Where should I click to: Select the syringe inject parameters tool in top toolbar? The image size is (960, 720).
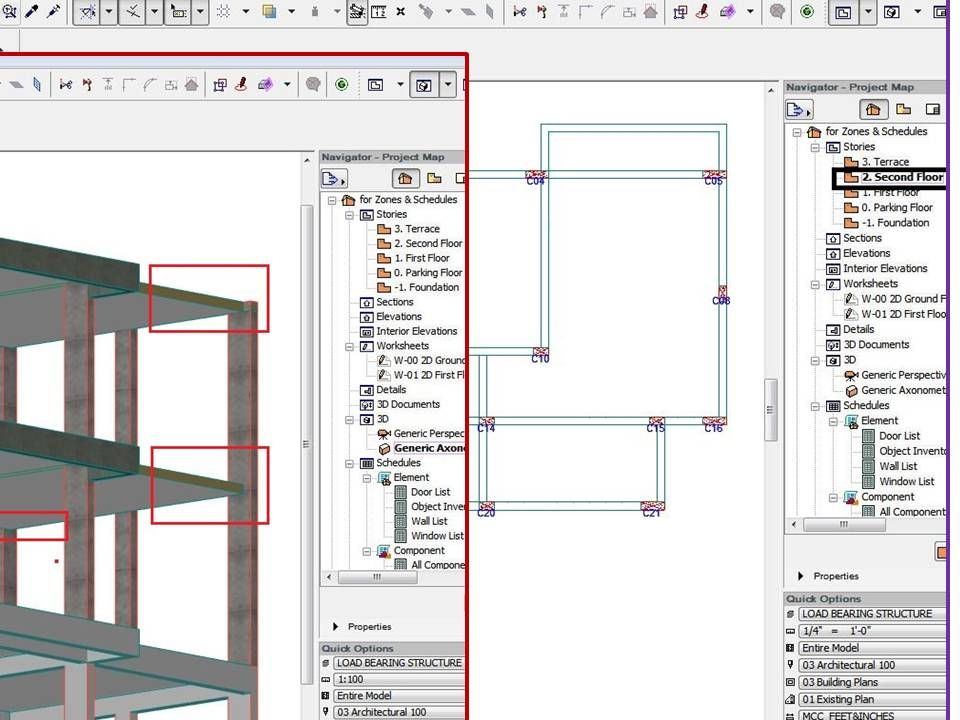(53, 11)
